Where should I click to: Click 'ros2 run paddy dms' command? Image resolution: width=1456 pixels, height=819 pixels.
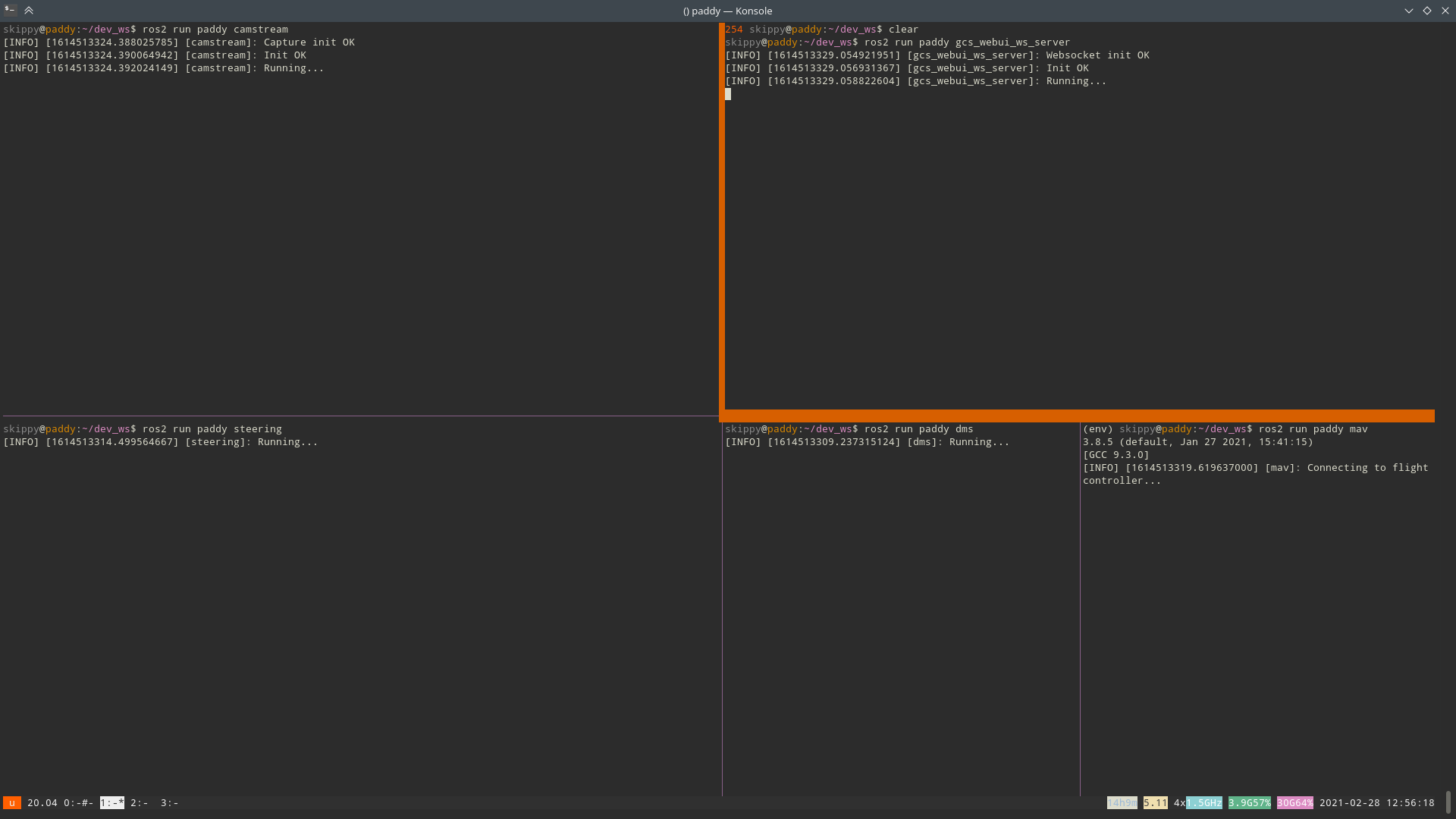[919, 429]
